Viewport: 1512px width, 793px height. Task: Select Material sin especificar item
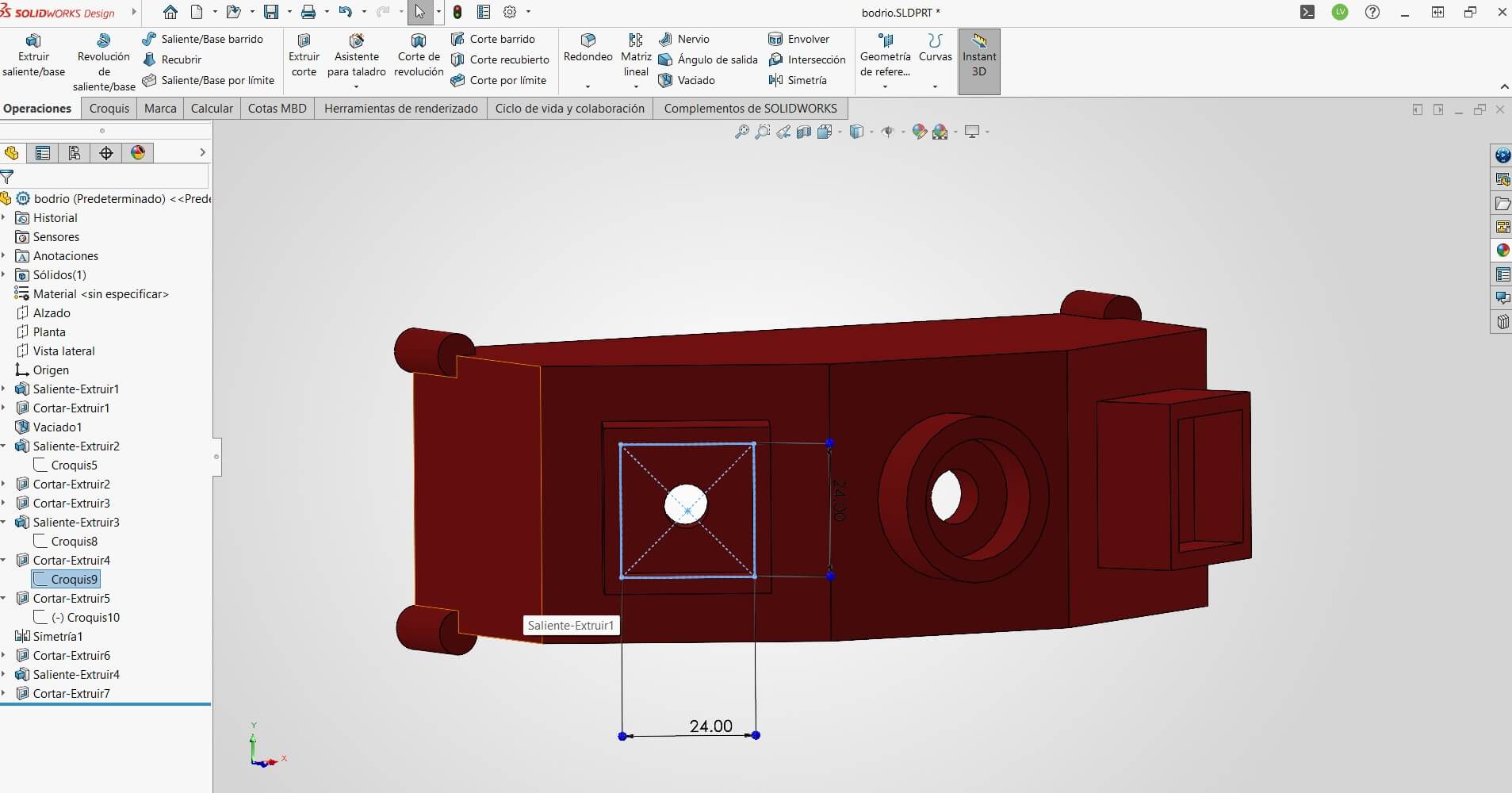pyautogui.click(x=92, y=294)
